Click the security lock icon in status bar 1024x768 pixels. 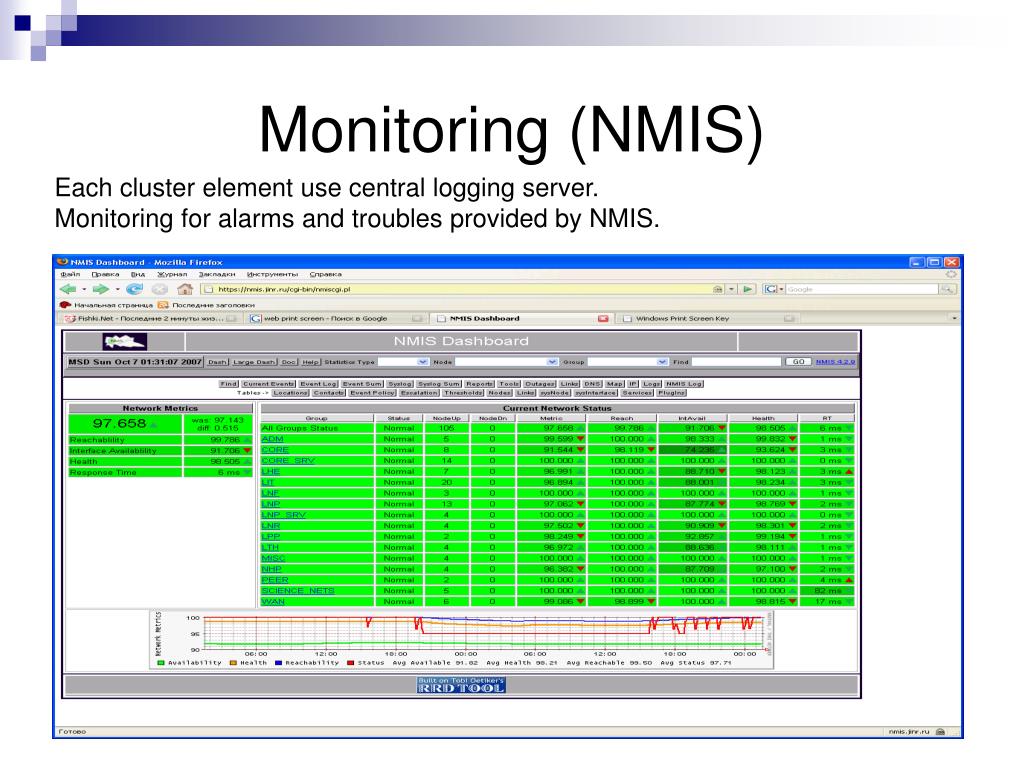click(940, 731)
